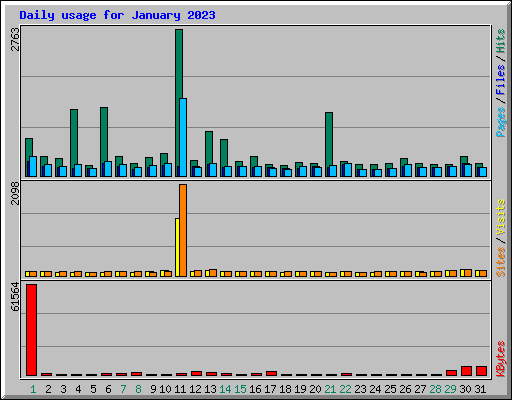Click day label 11 on the x-axis
This screenshot has height=400, width=512.
[180, 389]
